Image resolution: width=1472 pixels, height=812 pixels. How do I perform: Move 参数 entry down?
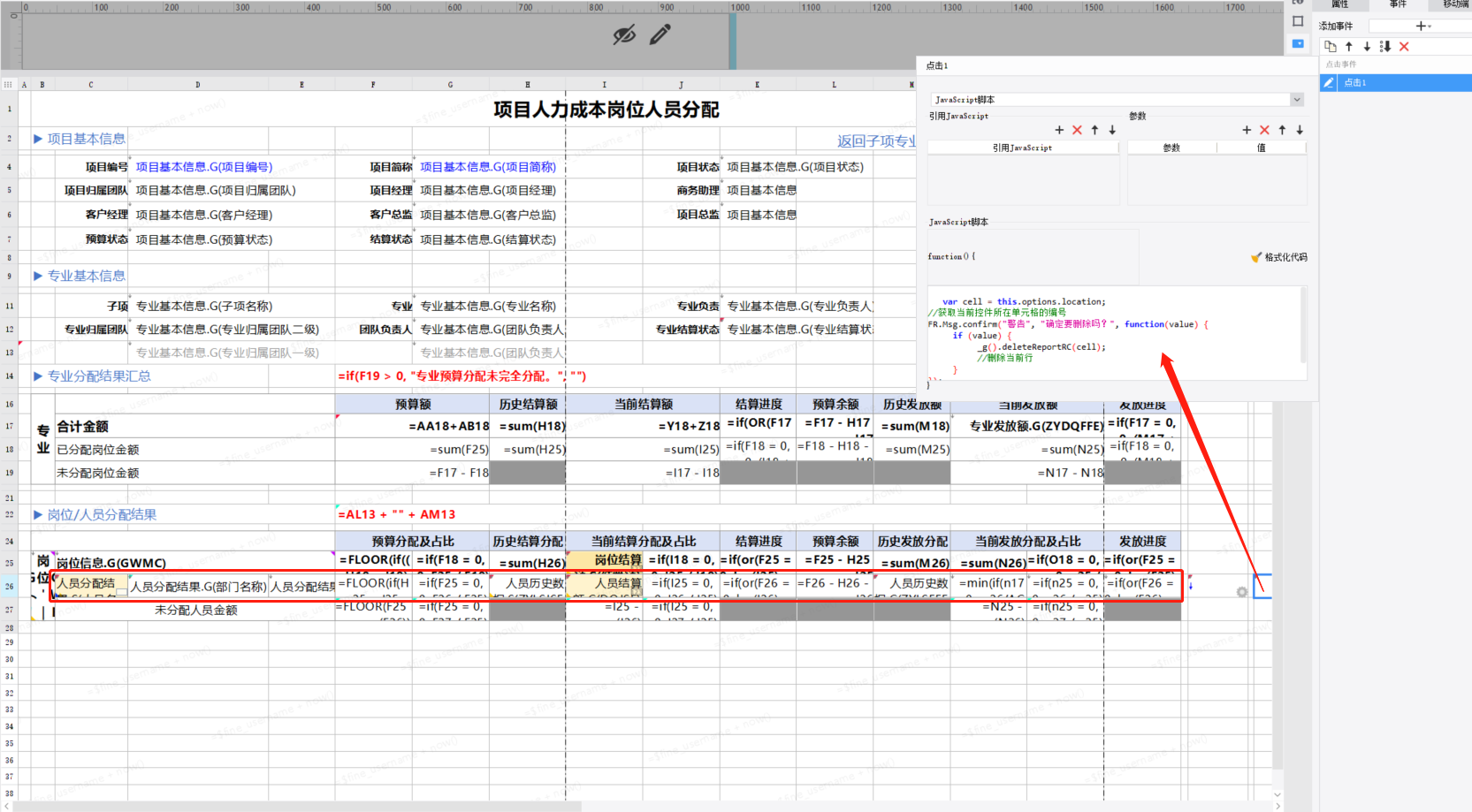(1300, 130)
